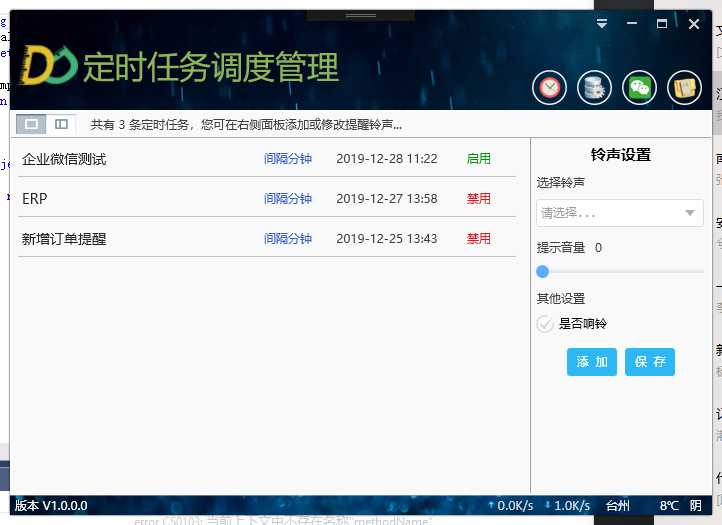Minimize the scheduler window
The width and height of the screenshot is (722, 525).
tap(632, 23)
